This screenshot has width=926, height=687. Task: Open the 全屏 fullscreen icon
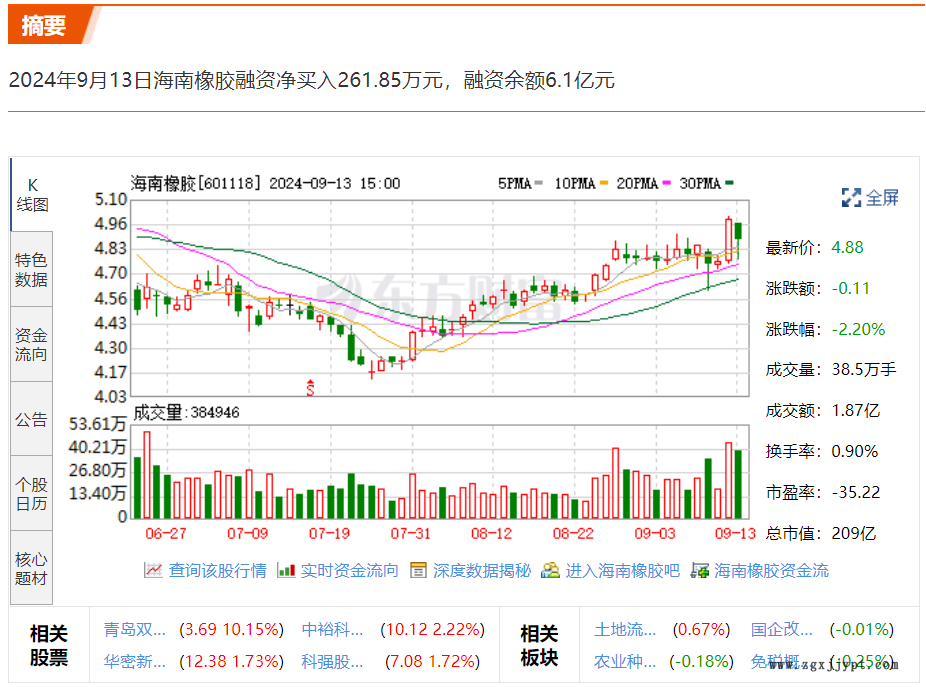(851, 198)
